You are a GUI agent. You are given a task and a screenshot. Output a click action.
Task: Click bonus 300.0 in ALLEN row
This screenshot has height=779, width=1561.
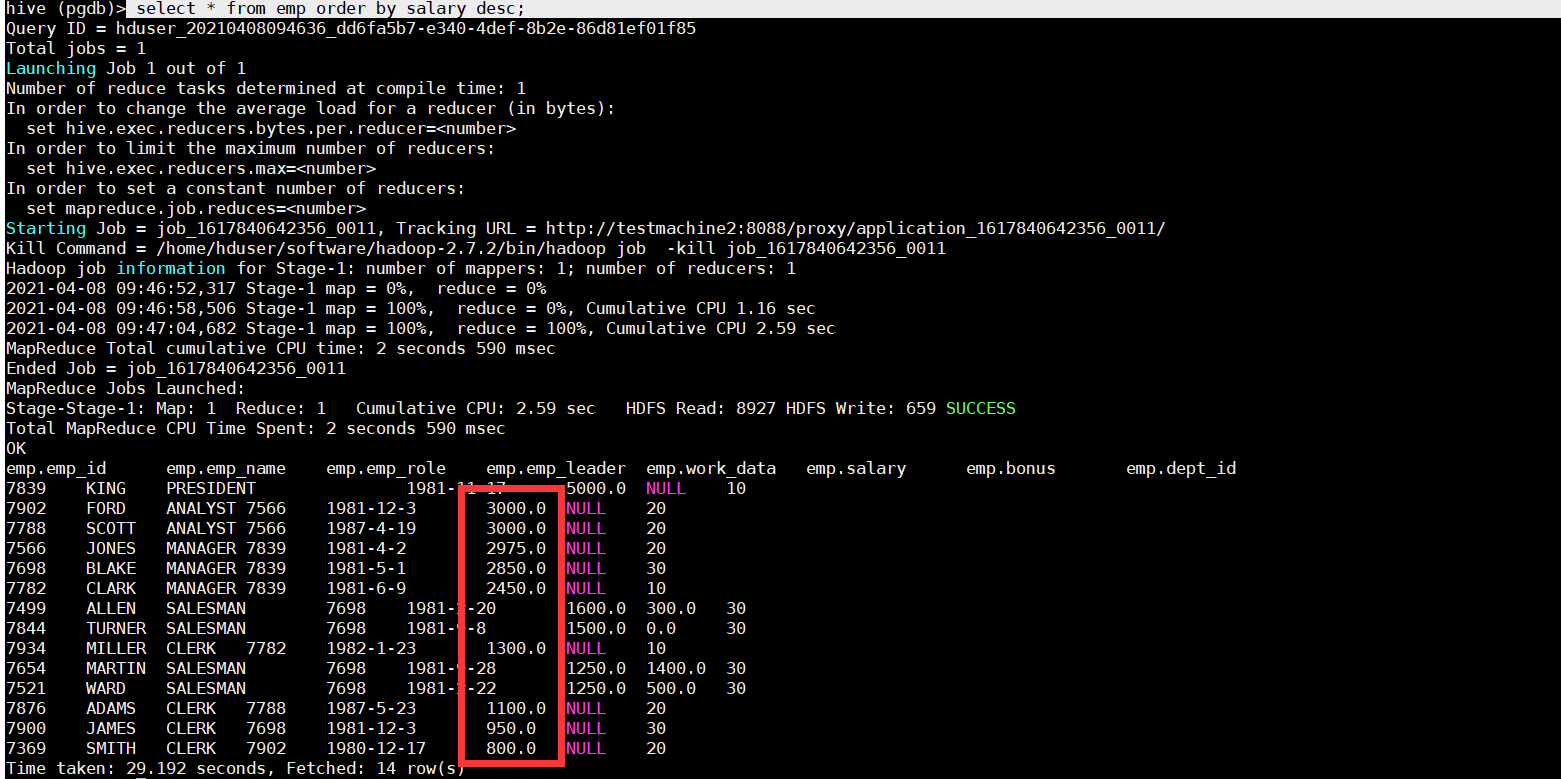click(671, 608)
